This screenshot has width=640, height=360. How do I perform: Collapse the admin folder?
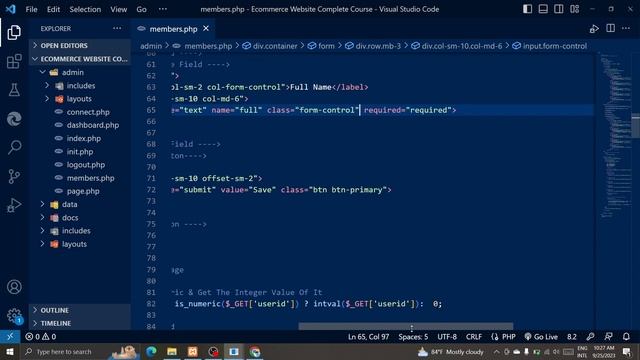(x=42, y=72)
